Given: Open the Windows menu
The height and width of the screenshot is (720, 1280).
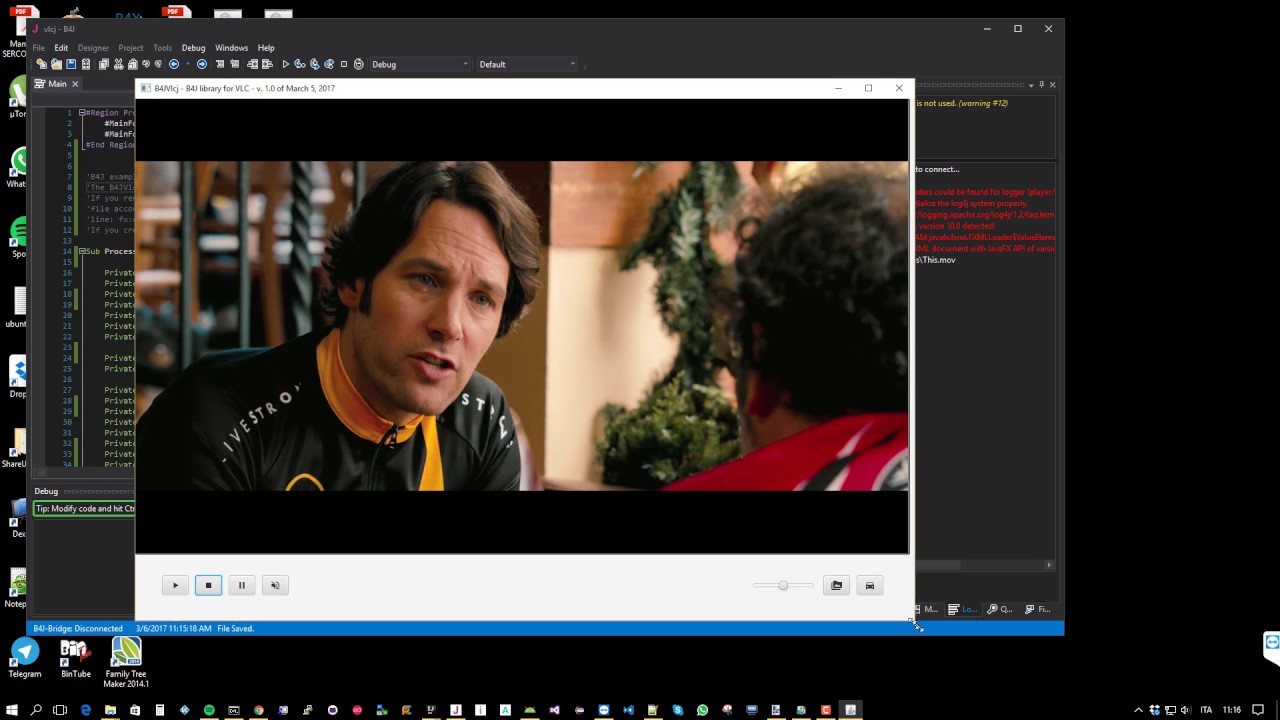Looking at the screenshot, I should coord(231,48).
